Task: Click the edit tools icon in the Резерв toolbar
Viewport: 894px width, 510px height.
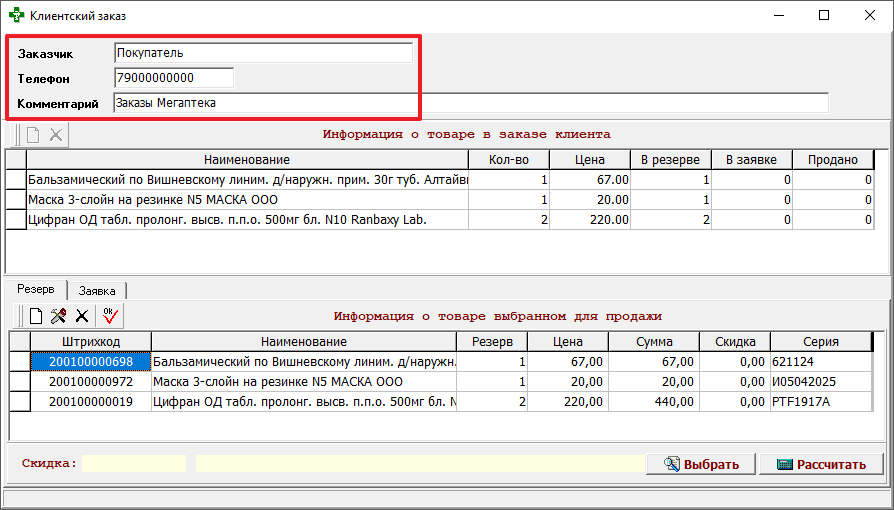Action: [59, 316]
